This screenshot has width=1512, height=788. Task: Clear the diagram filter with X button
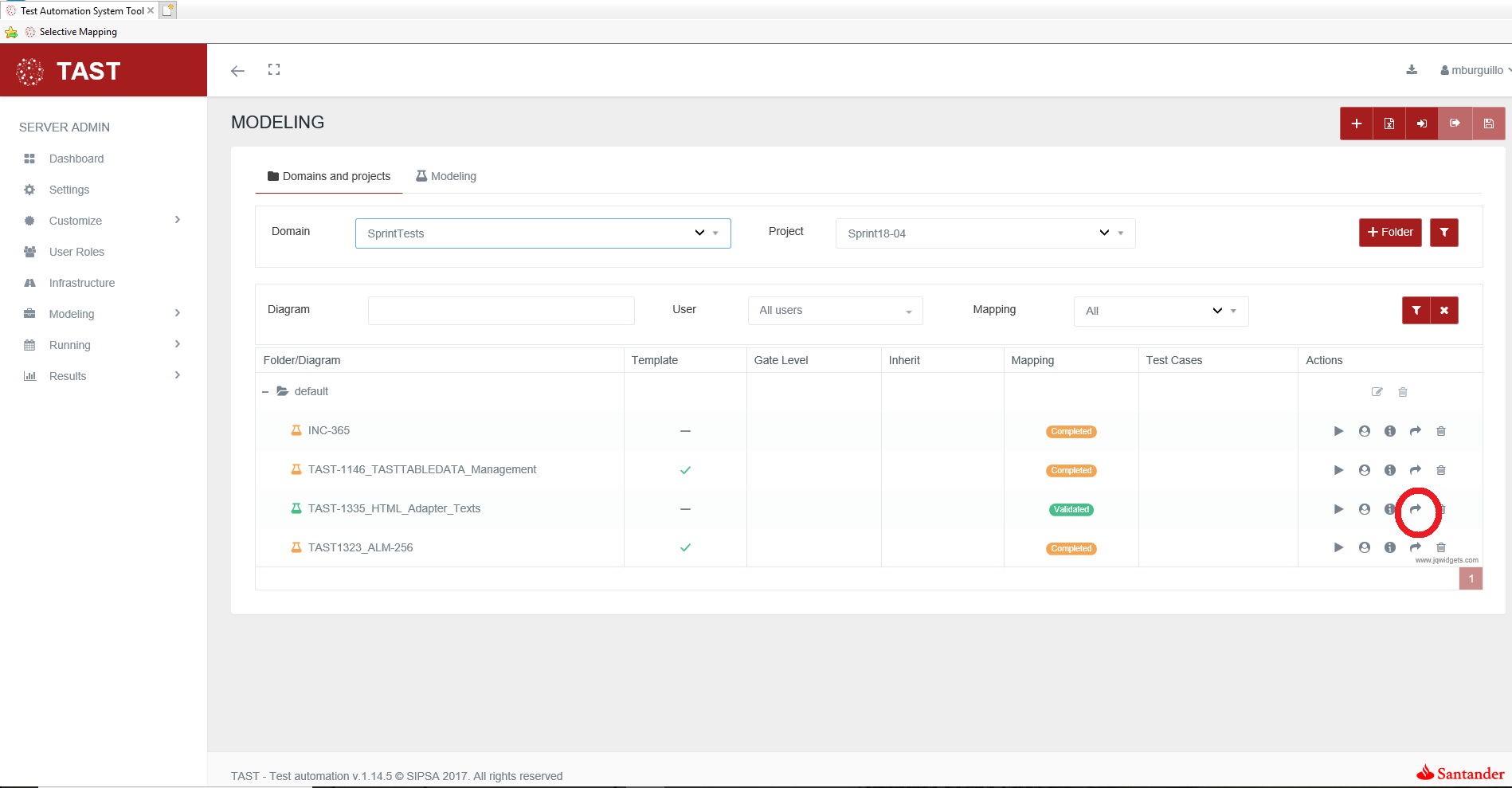pos(1443,311)
